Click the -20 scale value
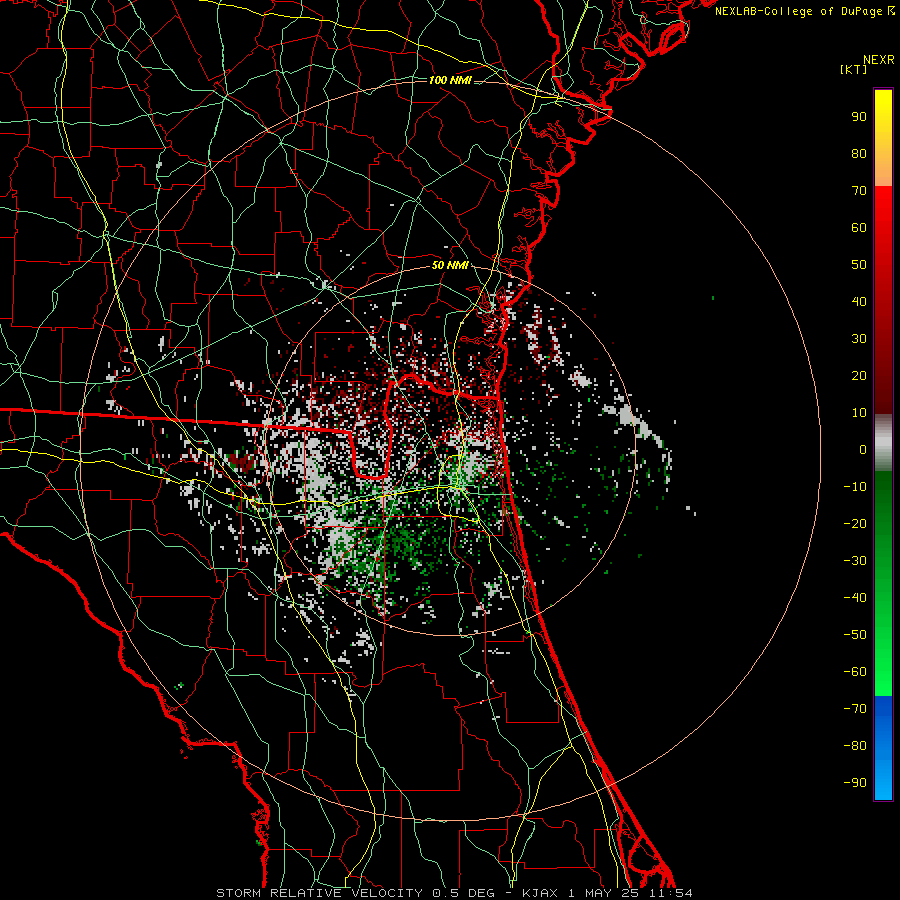The width and height of the screenshot is (900, 900). coord(855,524)
